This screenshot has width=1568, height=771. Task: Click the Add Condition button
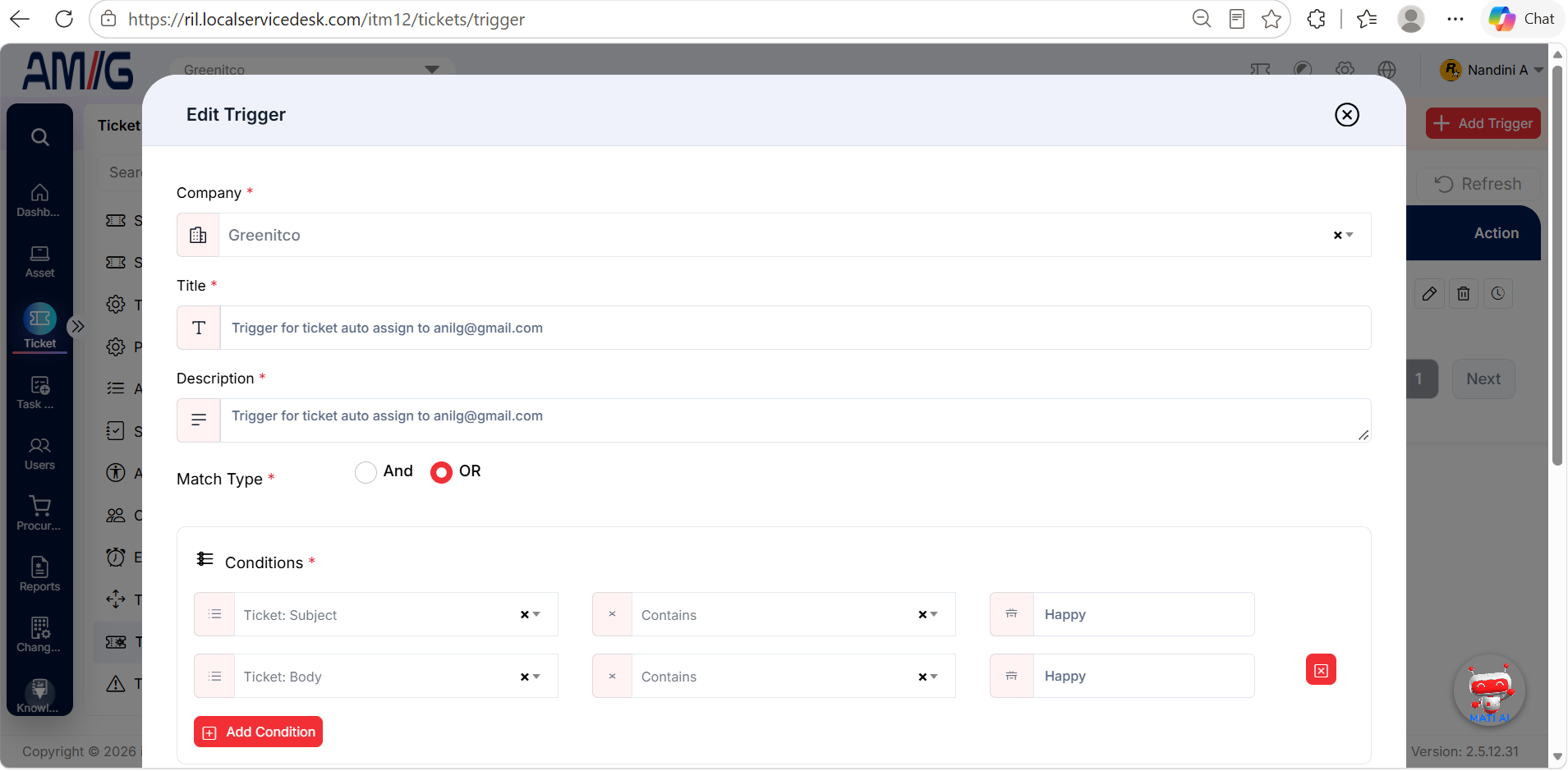point(258,732)
